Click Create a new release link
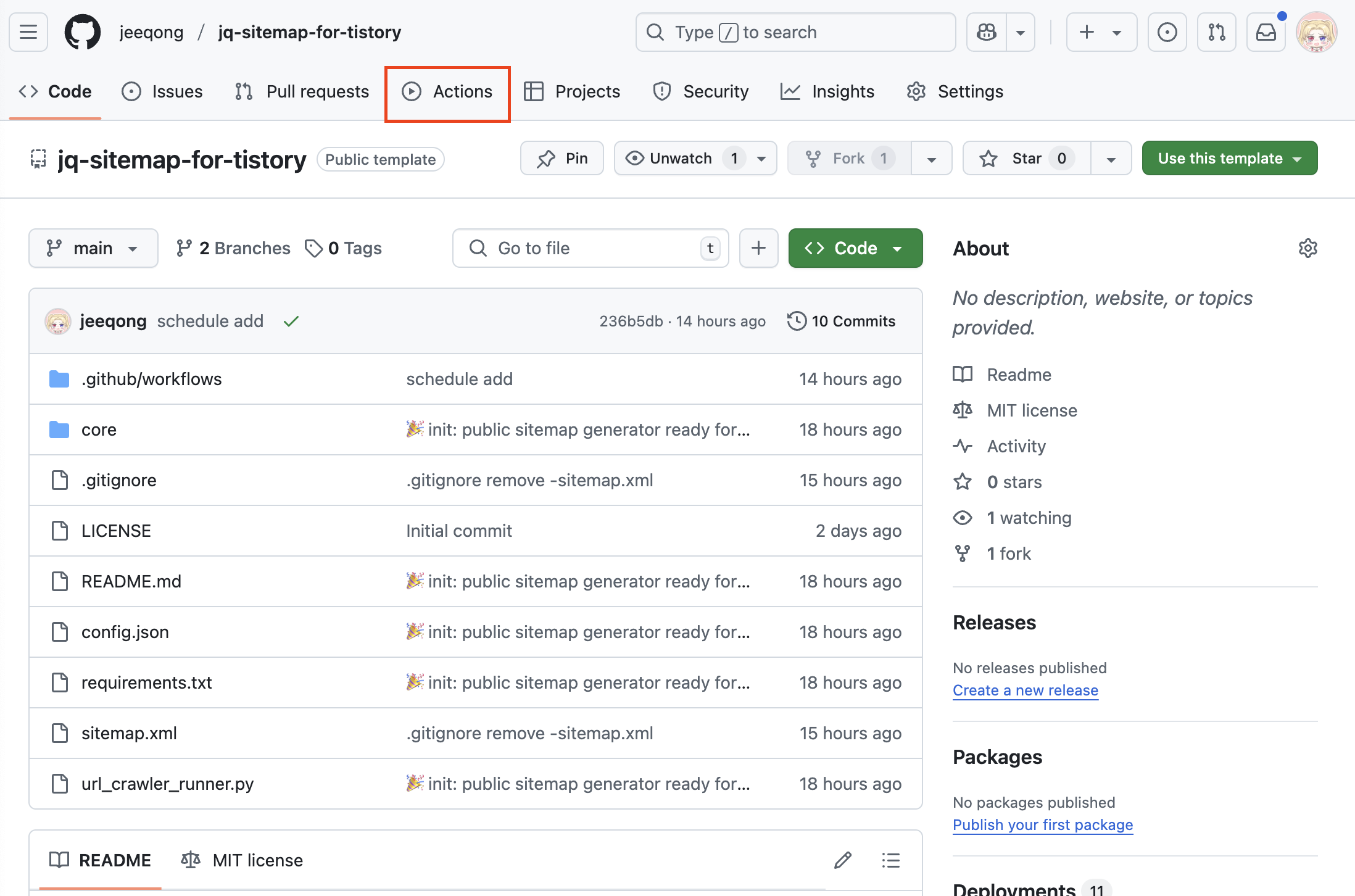The height and width of the screenshot is (896, 1355). [1025, 691]
